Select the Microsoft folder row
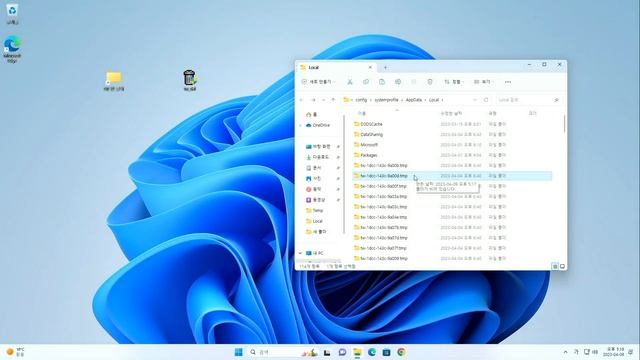The image size is (640, 360). (x=452, y=144)
